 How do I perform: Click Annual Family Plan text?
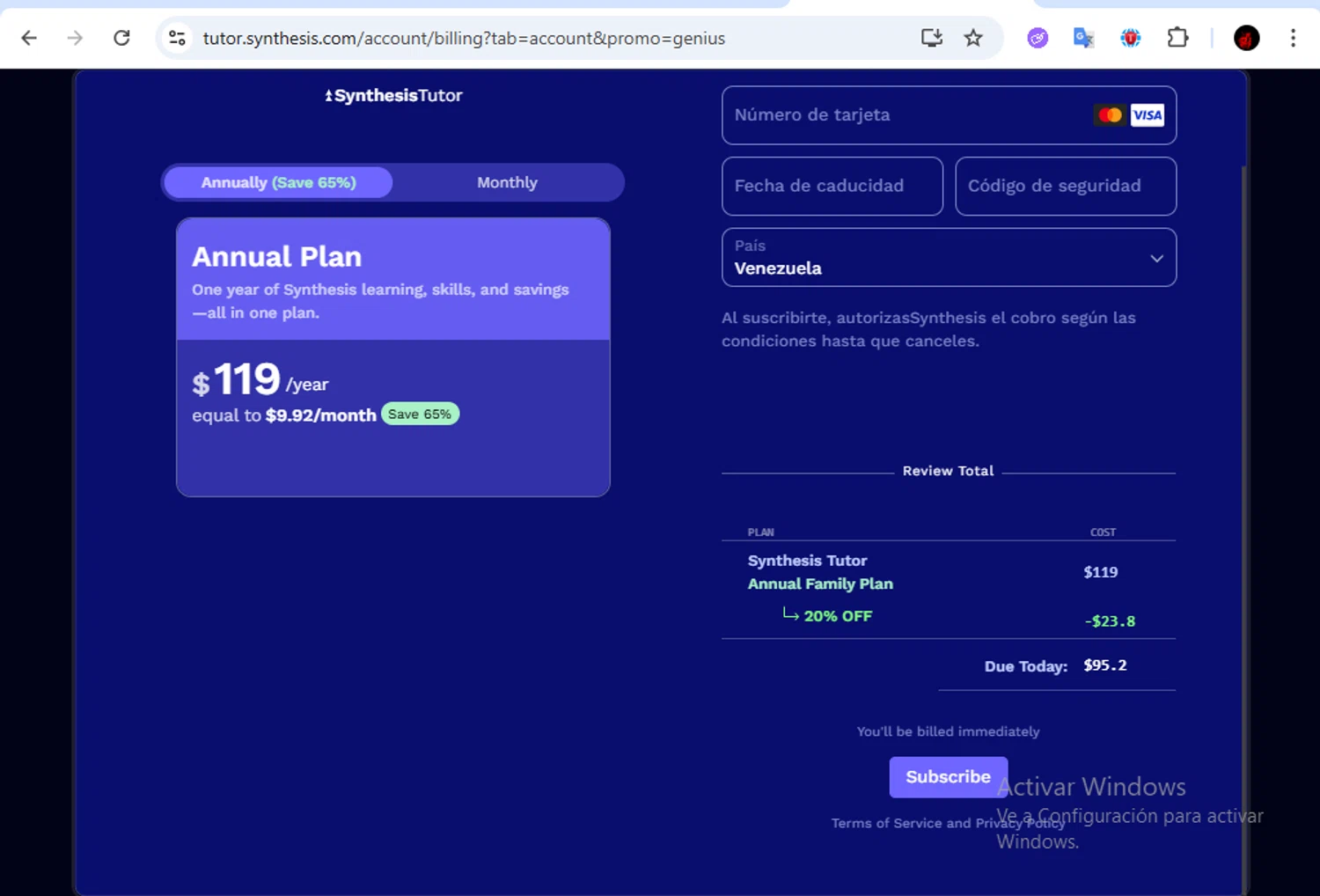[x=820, y=584]
